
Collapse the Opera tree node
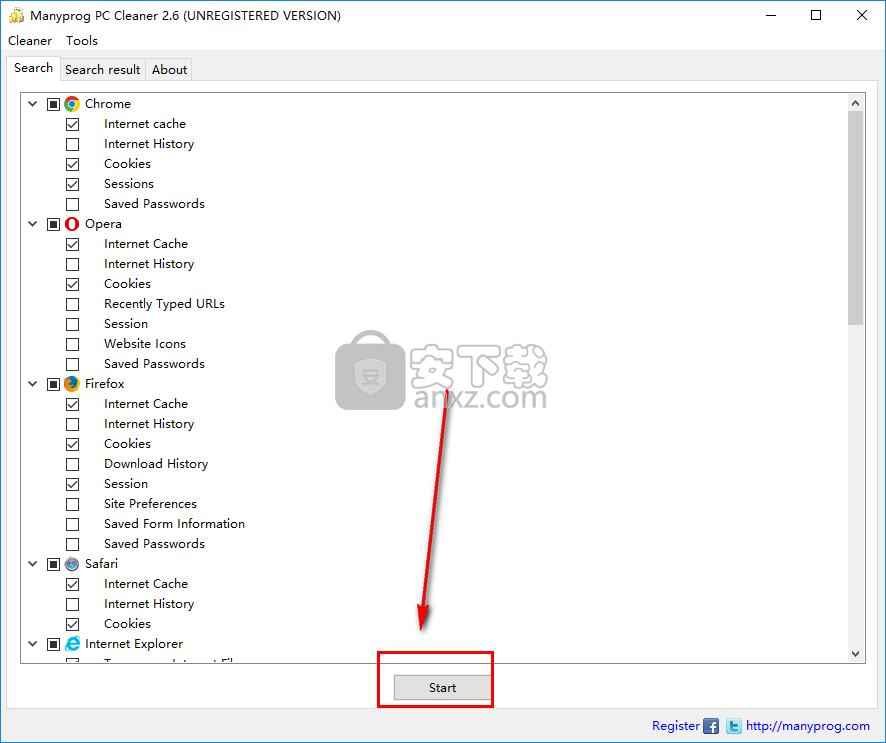(33, 224)
